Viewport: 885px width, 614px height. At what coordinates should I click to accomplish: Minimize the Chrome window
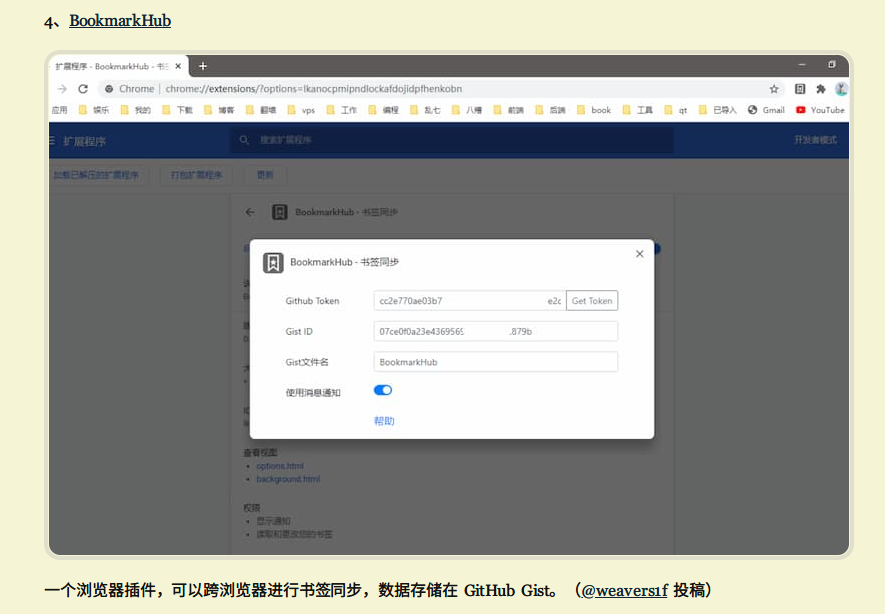tap(801, 65)
